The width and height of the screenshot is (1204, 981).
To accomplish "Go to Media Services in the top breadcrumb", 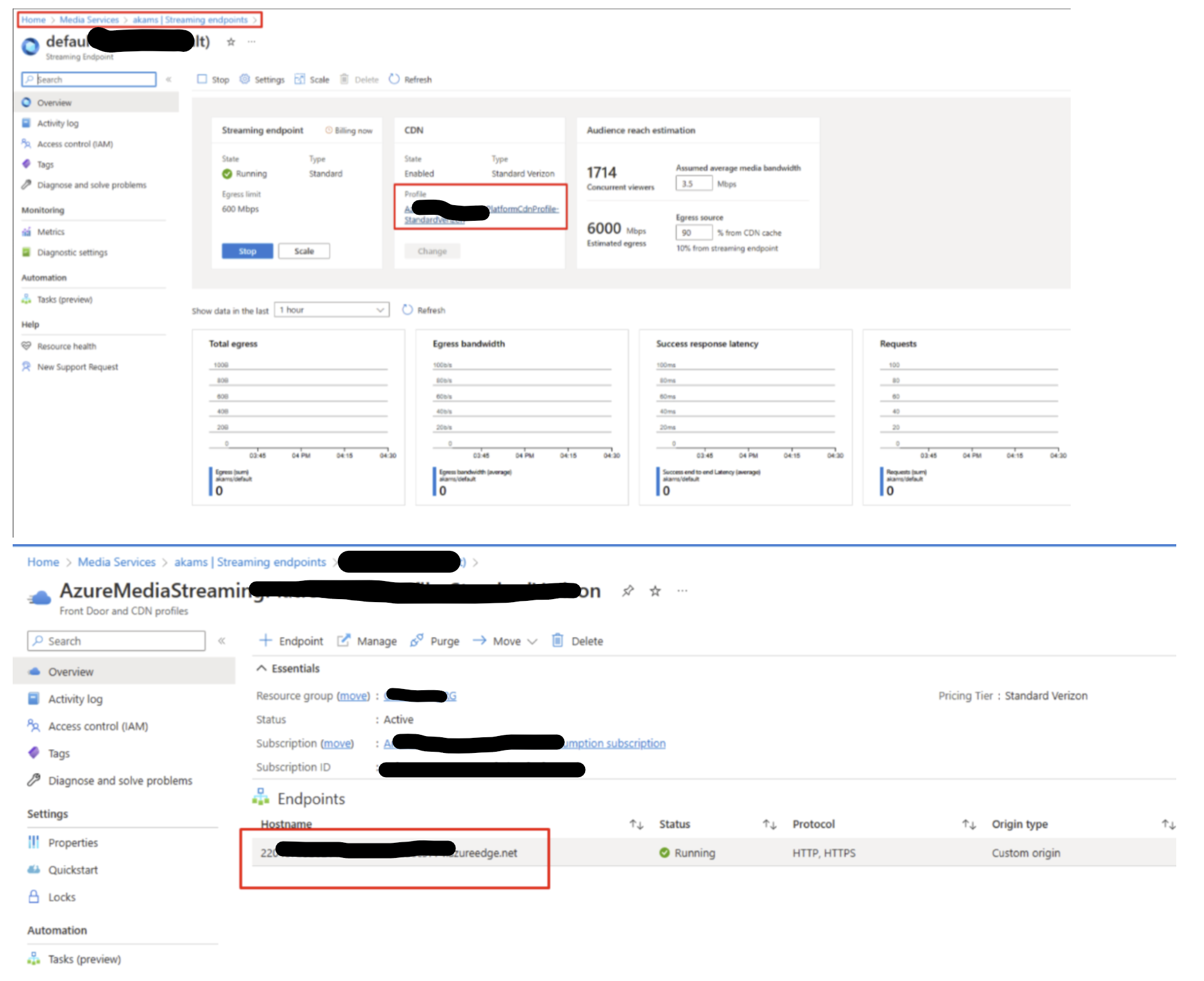I will [89, 20].
